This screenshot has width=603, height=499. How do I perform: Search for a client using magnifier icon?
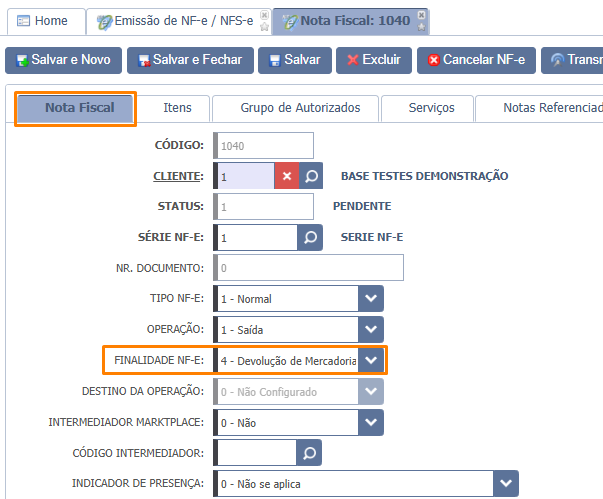tap(311, 176)
